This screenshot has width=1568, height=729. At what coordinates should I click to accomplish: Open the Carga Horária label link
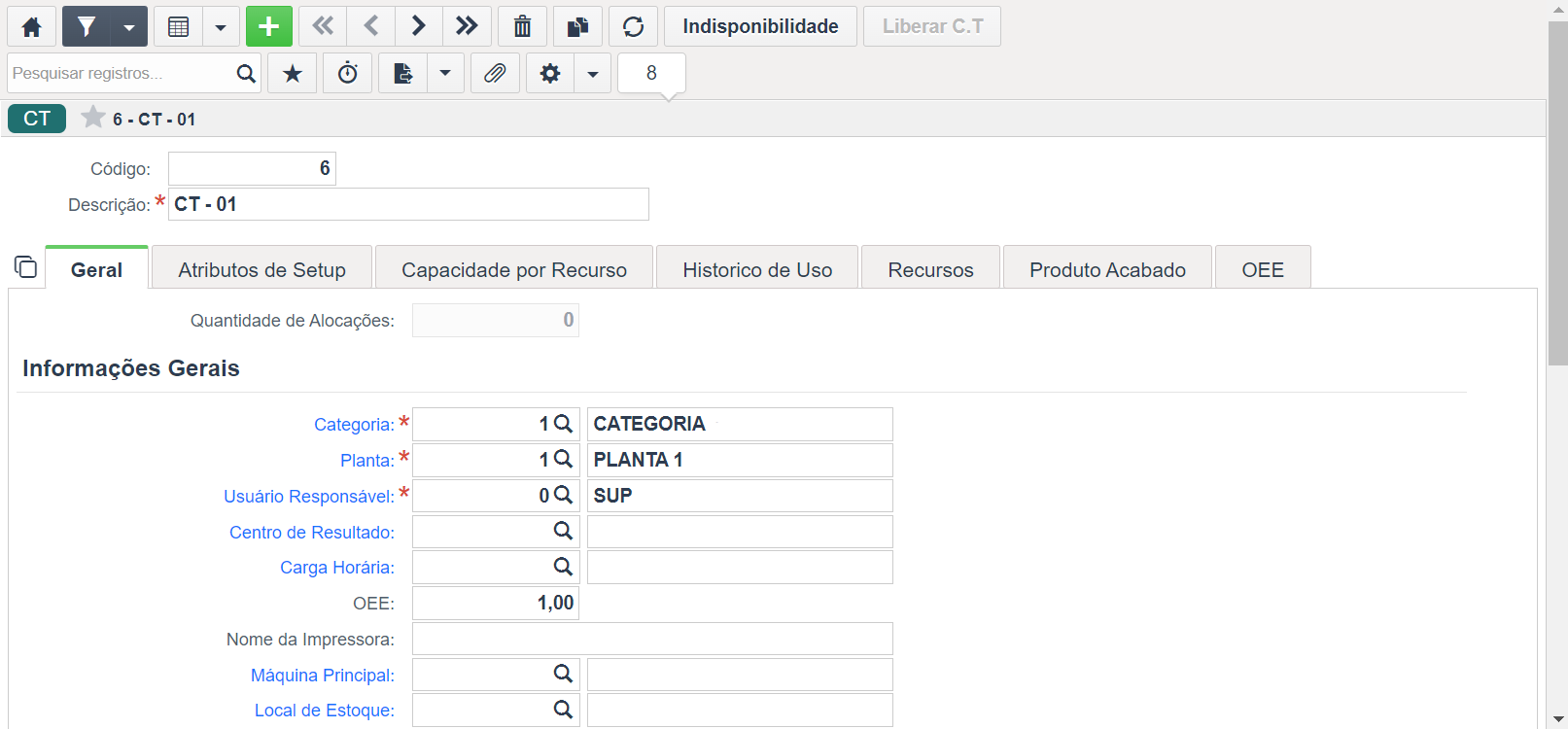(x=337, y=568)
